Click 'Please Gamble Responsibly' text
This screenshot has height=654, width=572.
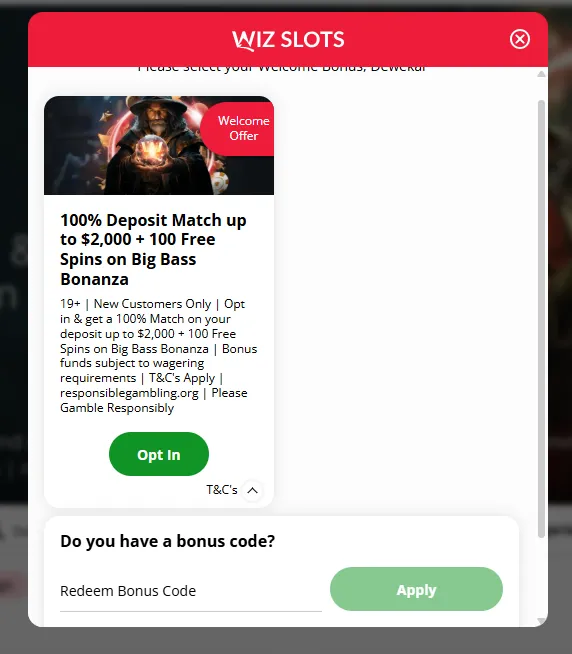click(x=154, y=400)
